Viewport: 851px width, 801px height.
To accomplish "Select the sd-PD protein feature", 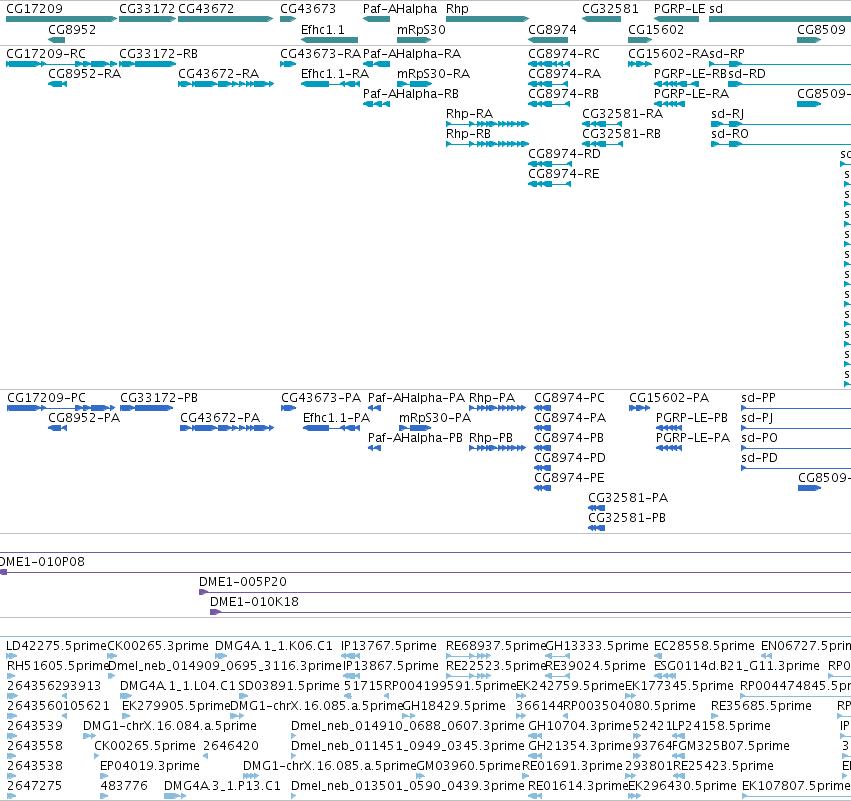I will [x=796, y=468].
